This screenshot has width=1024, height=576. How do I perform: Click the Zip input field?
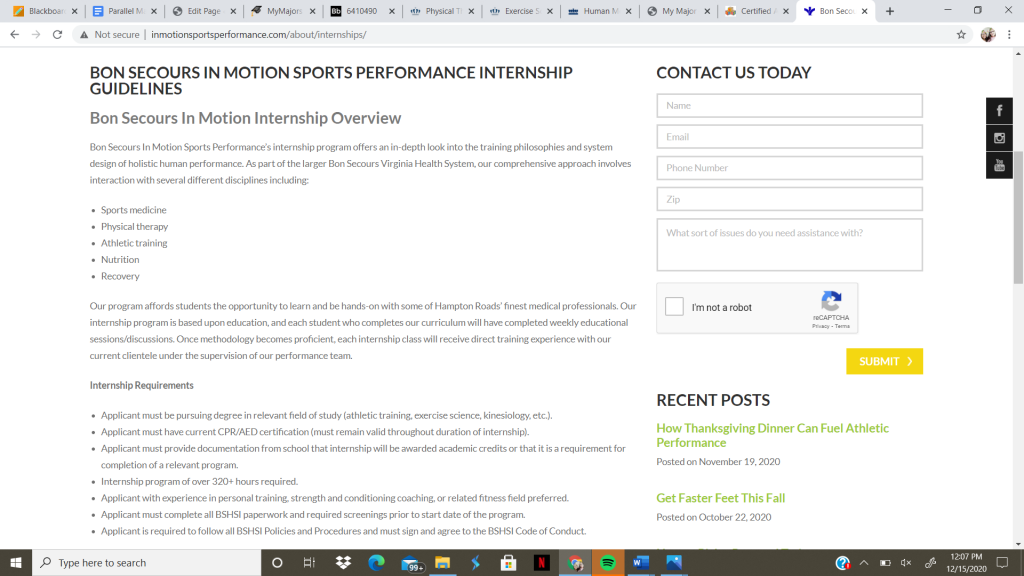point(790,199)
